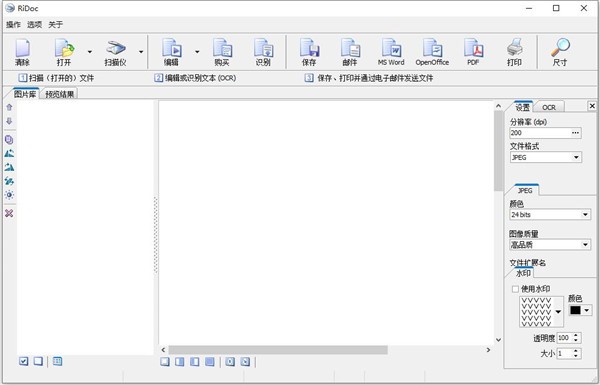Image resolution: width=600 pixels, height=385 pixels.
Task: Enable the 使用水印 checkbox
Action: coord(515,289)
